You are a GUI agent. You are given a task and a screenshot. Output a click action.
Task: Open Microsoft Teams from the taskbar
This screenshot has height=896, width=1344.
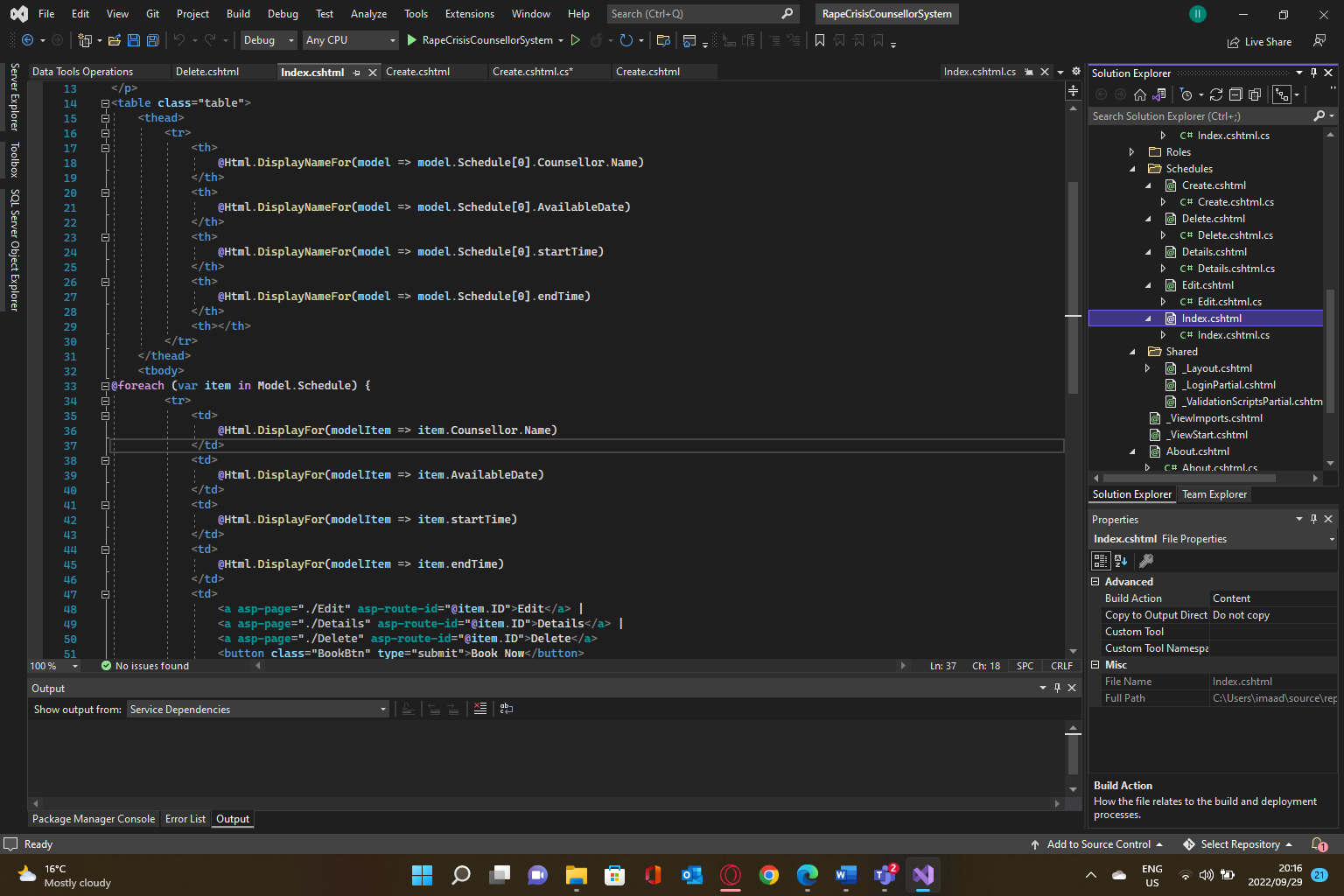pyautogui.click(x=885, y=875)
